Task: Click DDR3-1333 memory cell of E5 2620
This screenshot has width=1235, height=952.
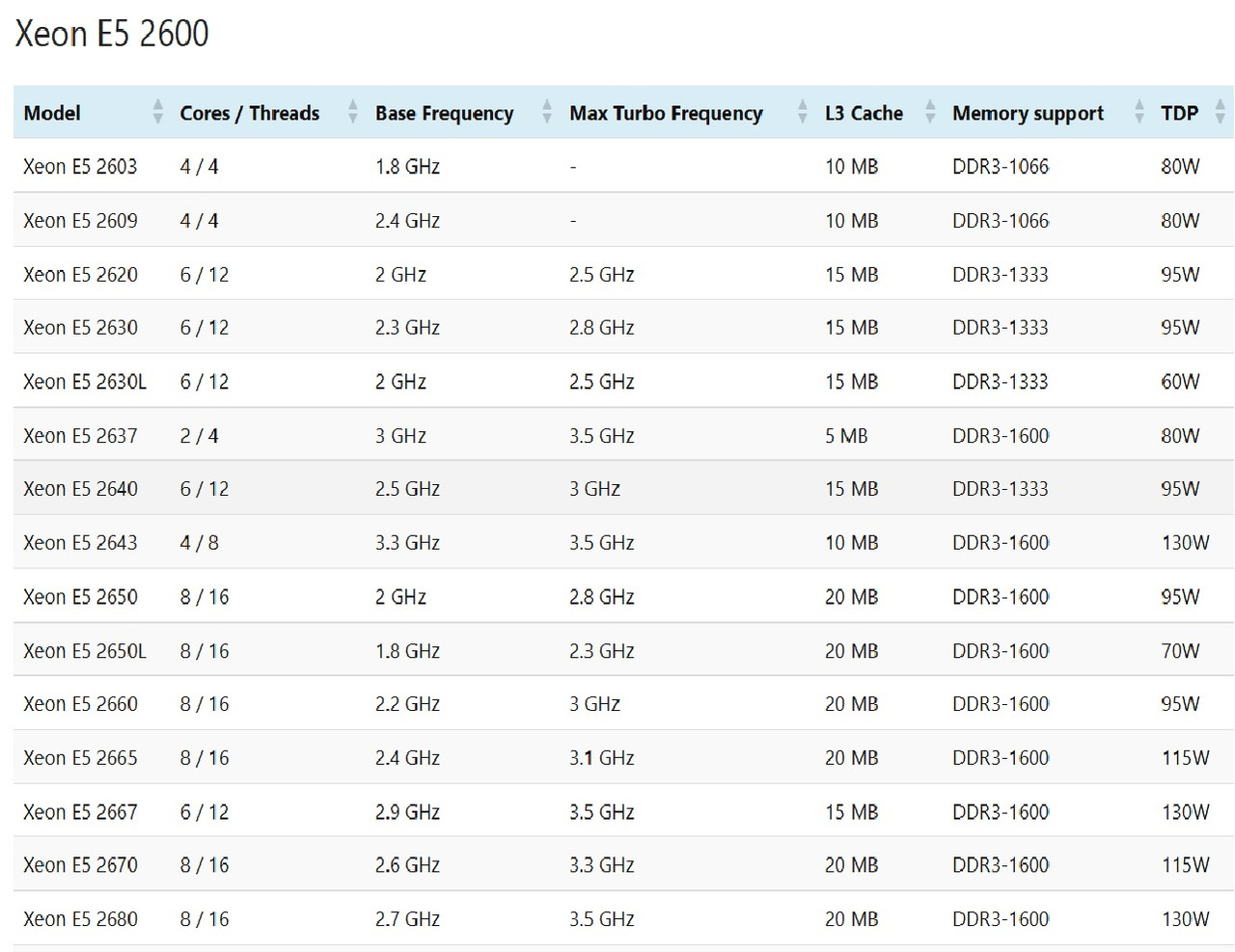Action: [1001, 274]
